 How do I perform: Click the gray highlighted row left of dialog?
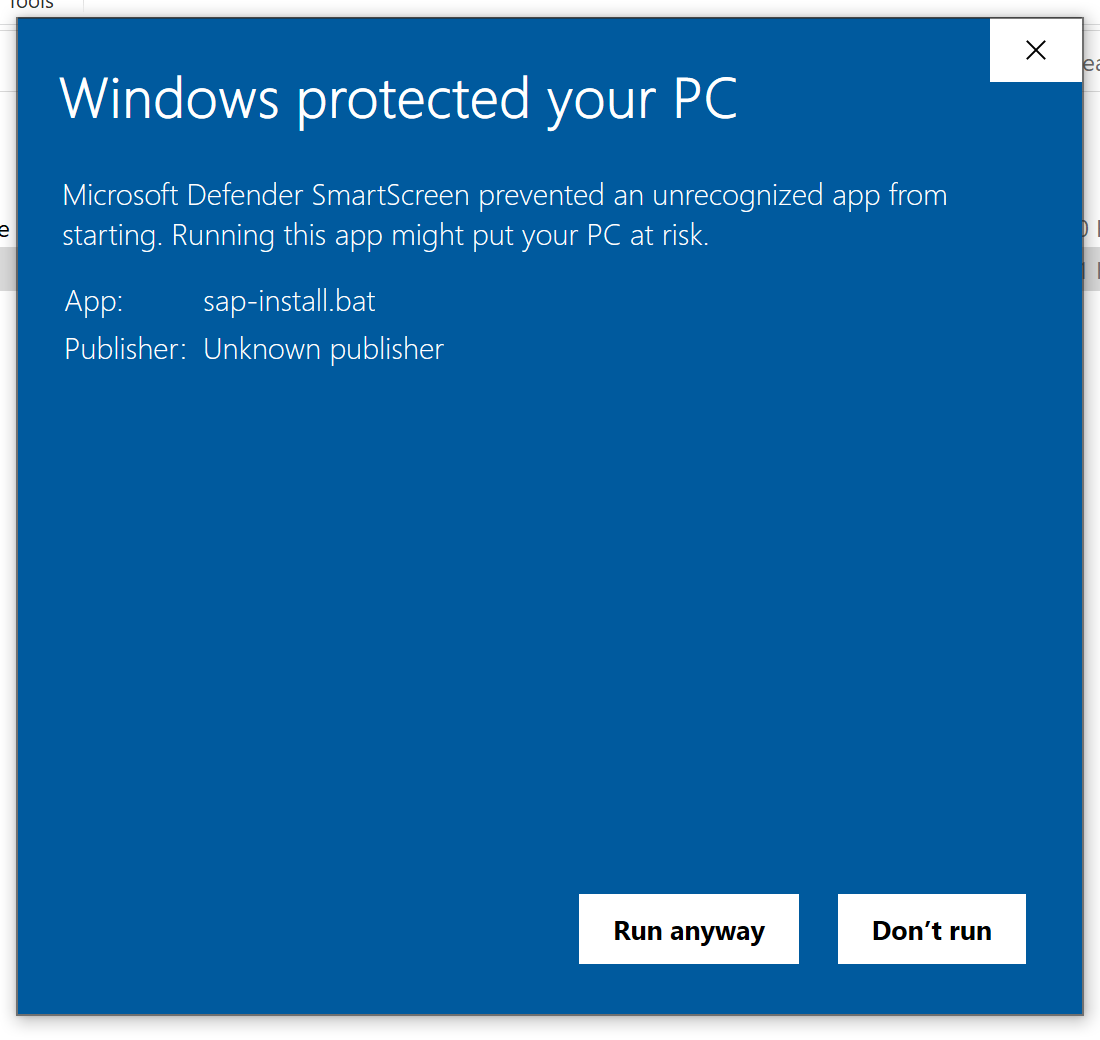[x=7, y=268]
